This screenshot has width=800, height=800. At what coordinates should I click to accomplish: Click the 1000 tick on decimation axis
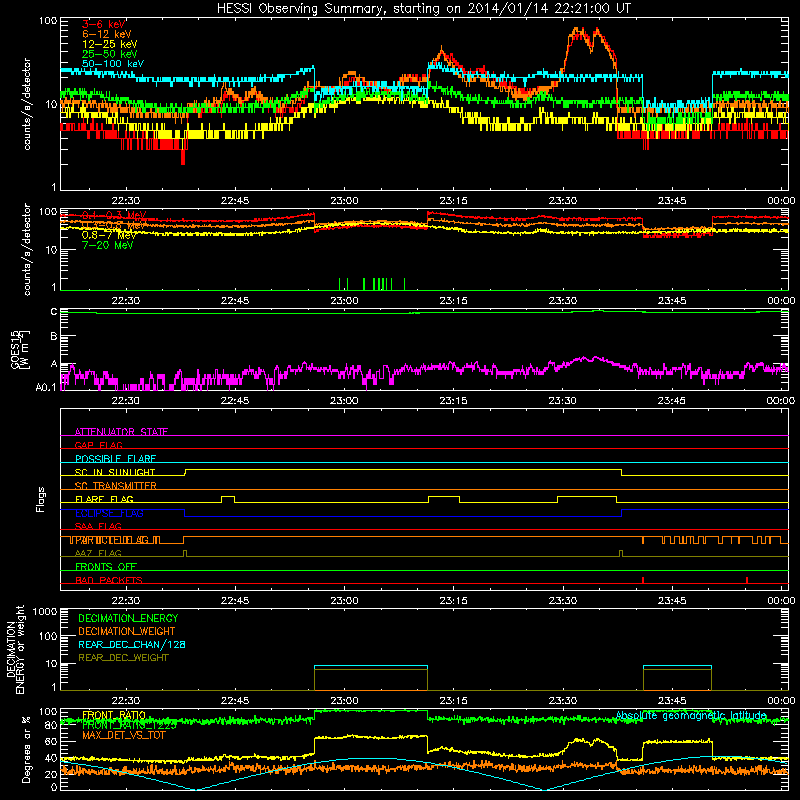(45, 611)
